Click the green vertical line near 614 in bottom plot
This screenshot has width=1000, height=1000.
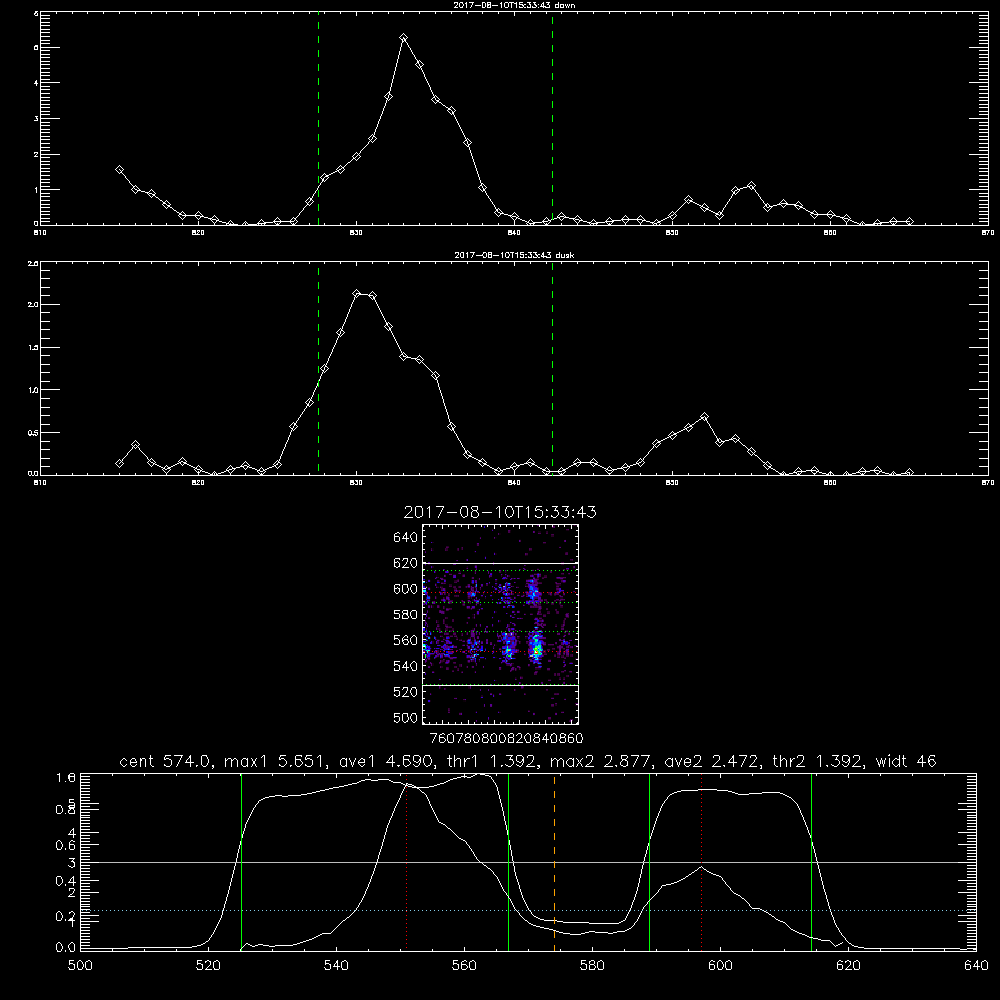tap(811, 862)
